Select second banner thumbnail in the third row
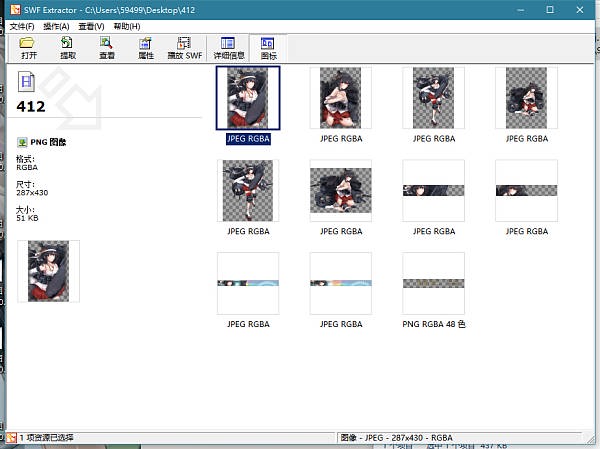600x449 pixels. 341,283
